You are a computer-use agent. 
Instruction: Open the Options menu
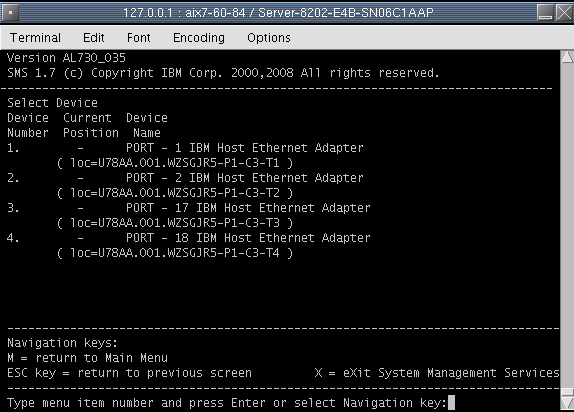click(269, 38)
